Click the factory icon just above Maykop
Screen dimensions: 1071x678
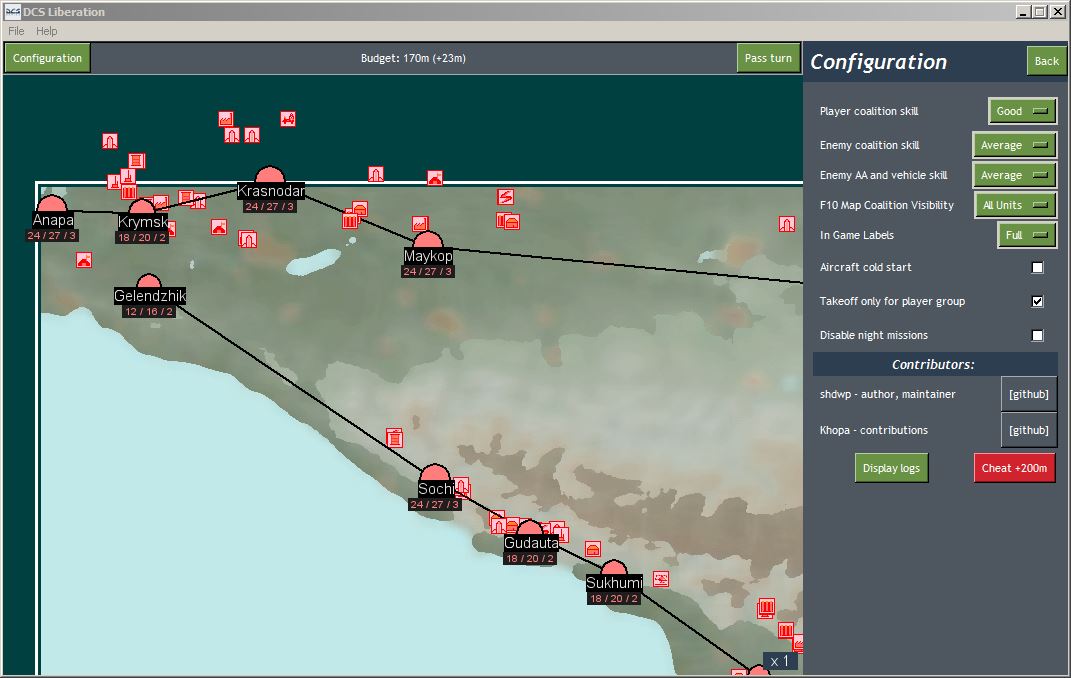pyautogui.click(x=420, y=223)
